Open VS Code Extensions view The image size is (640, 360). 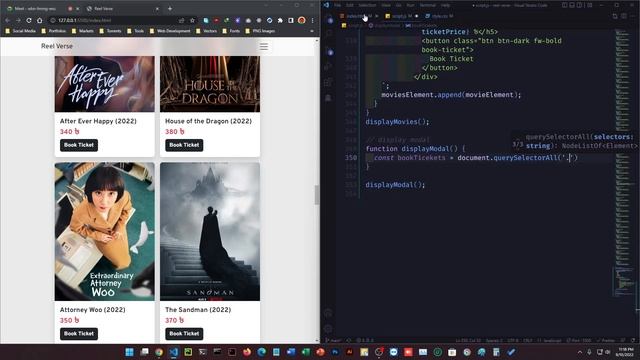coord(328,83)
